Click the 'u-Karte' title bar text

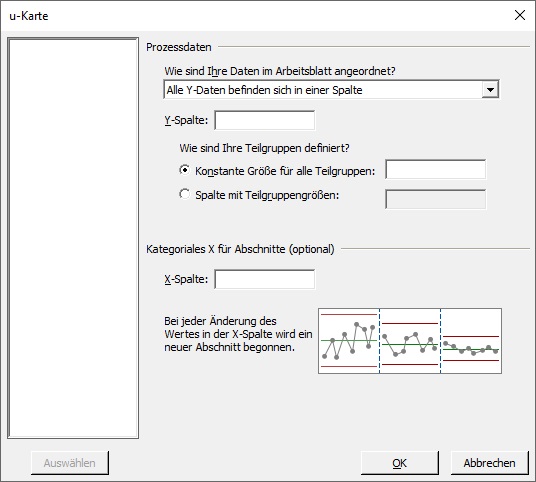[29, 16]
